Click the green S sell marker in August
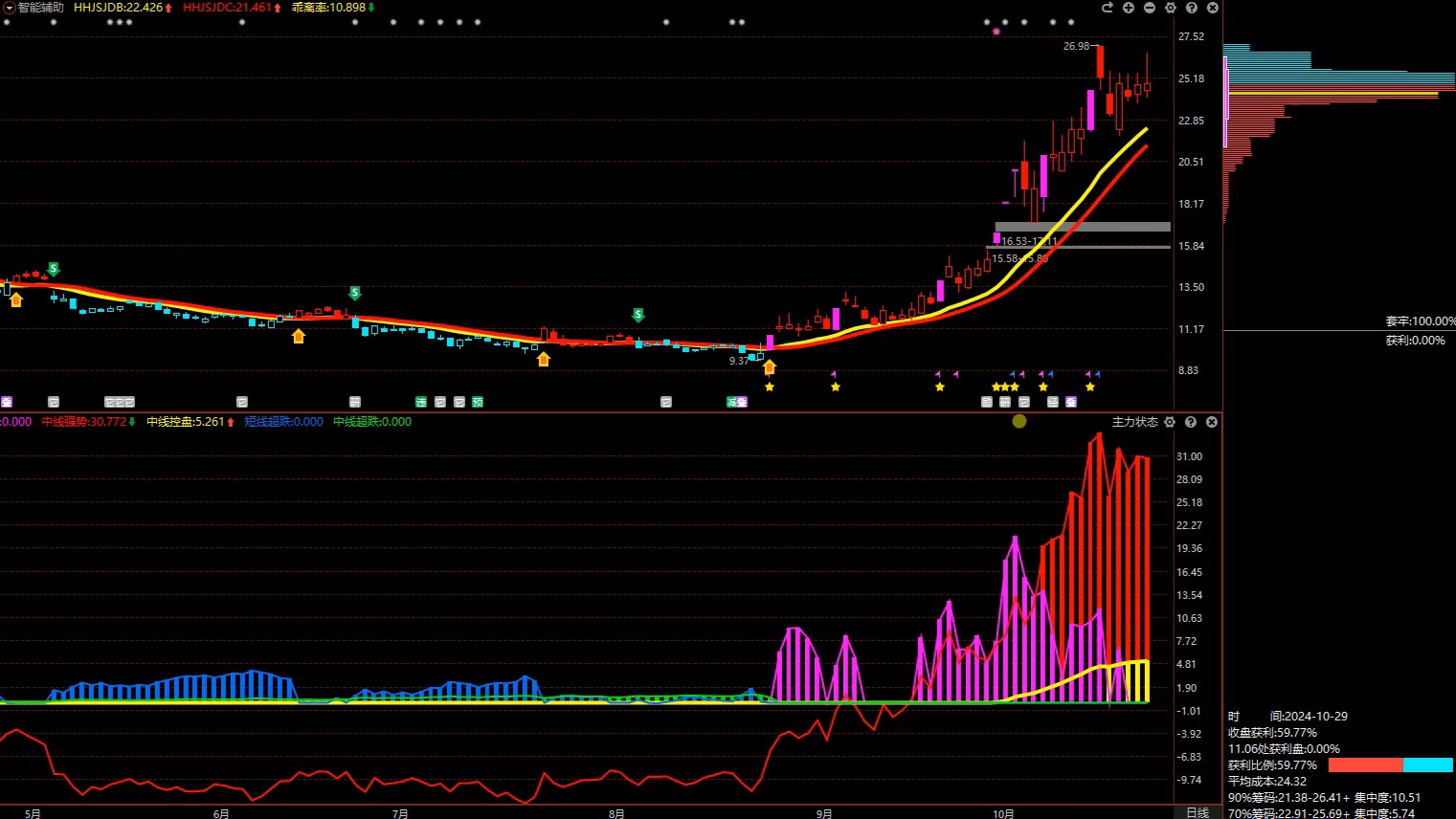This screenshot has height=819, width=1456. (x=638, y=315)
